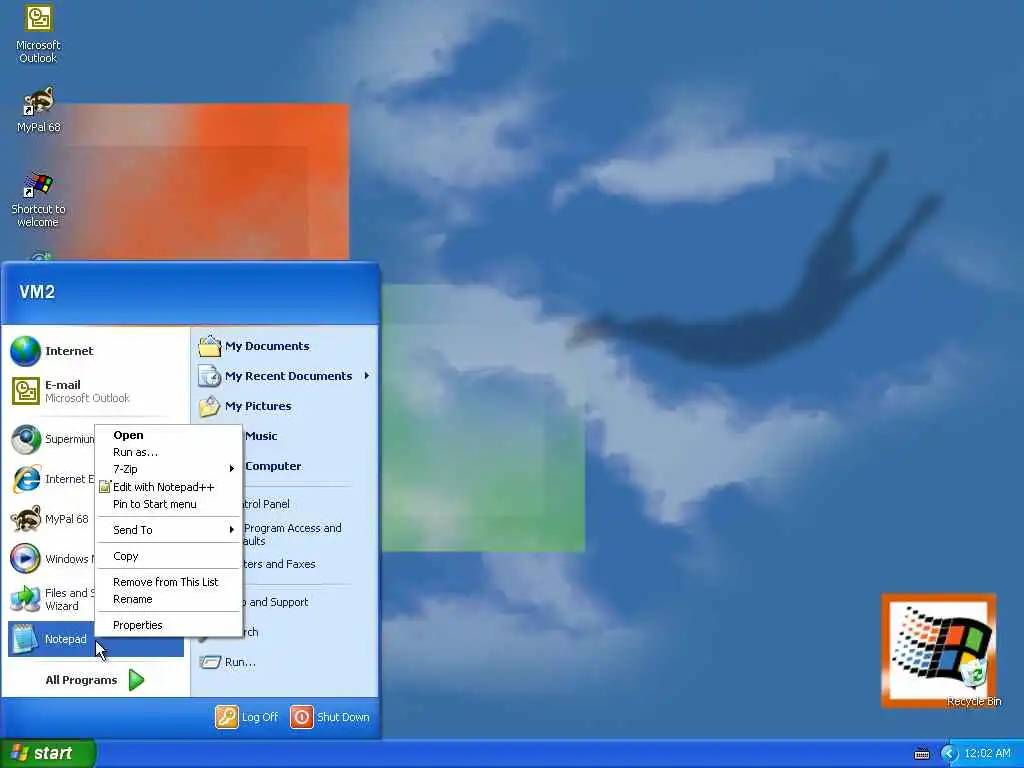Viewport: 1024px width, 768px height.
Task: Open Recycle Bin on desktop
Action: pyautogui.click(x=973, y=680)
